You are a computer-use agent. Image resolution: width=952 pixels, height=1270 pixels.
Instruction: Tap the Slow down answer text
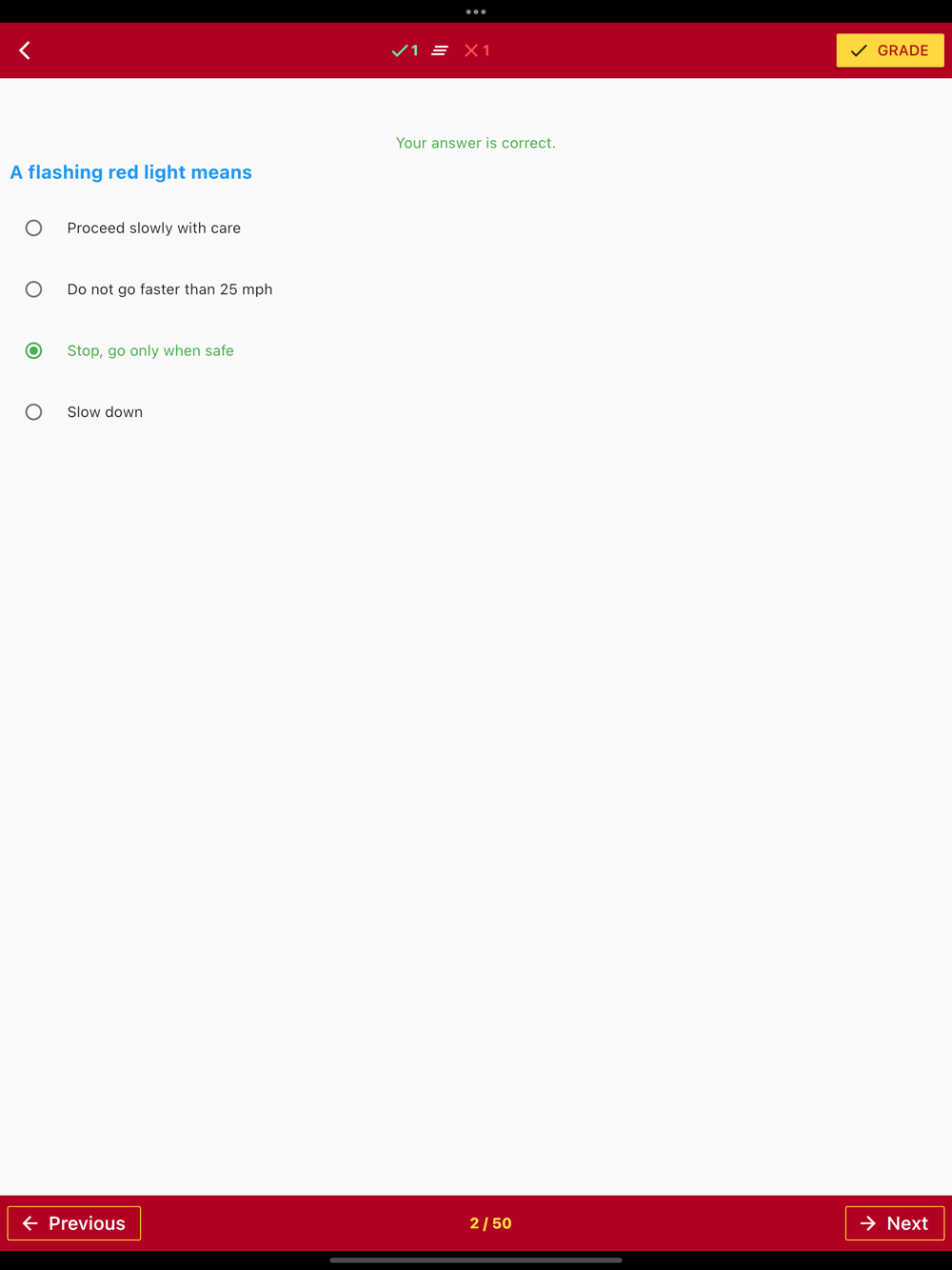(105, 412)
